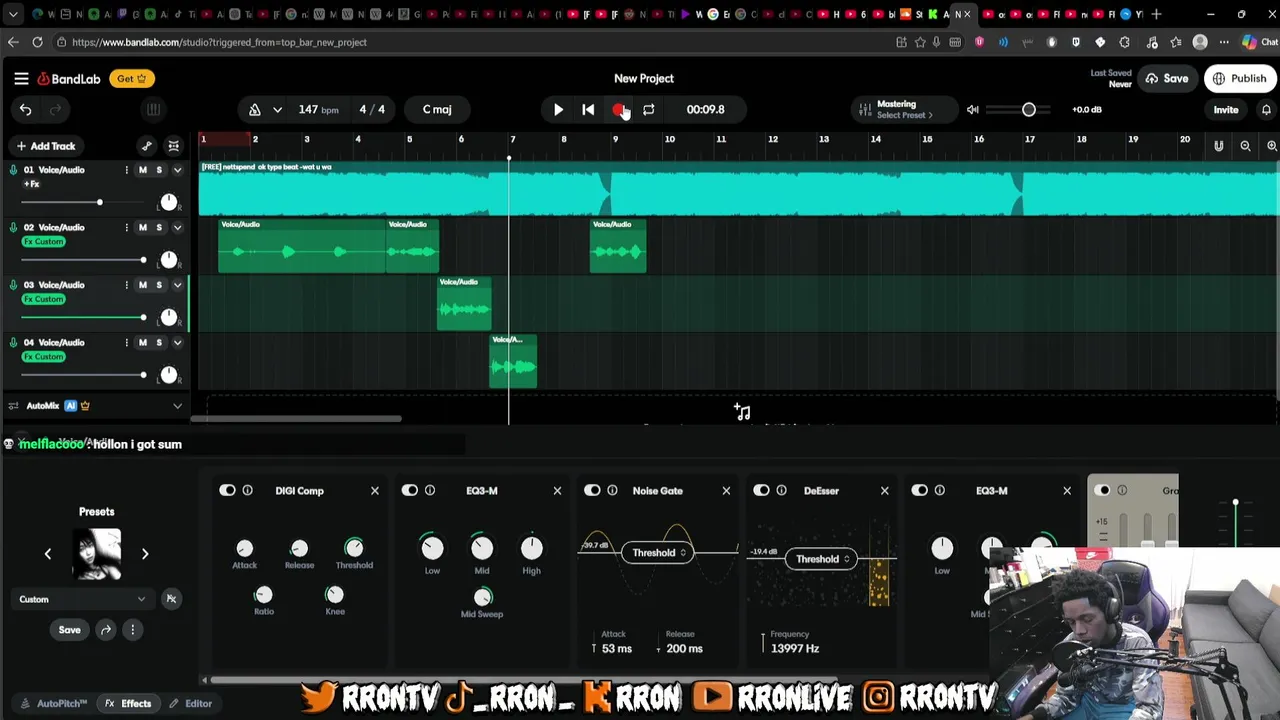The height and width of the screenshot is (720, 1280).
Task: Click the add-loop music note icon
Action: (742, 412)
